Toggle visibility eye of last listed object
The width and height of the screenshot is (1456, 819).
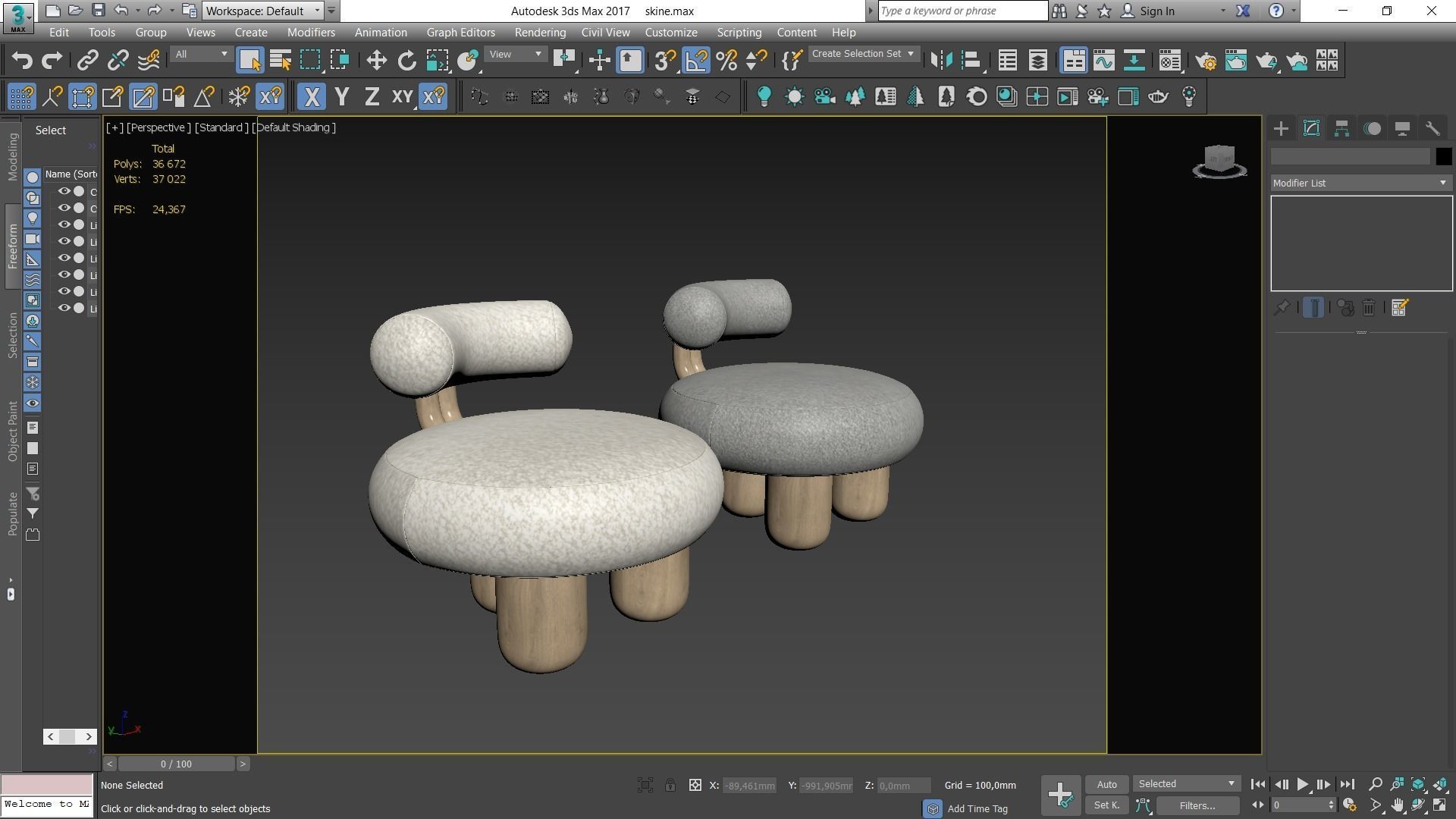coord(64,309)
